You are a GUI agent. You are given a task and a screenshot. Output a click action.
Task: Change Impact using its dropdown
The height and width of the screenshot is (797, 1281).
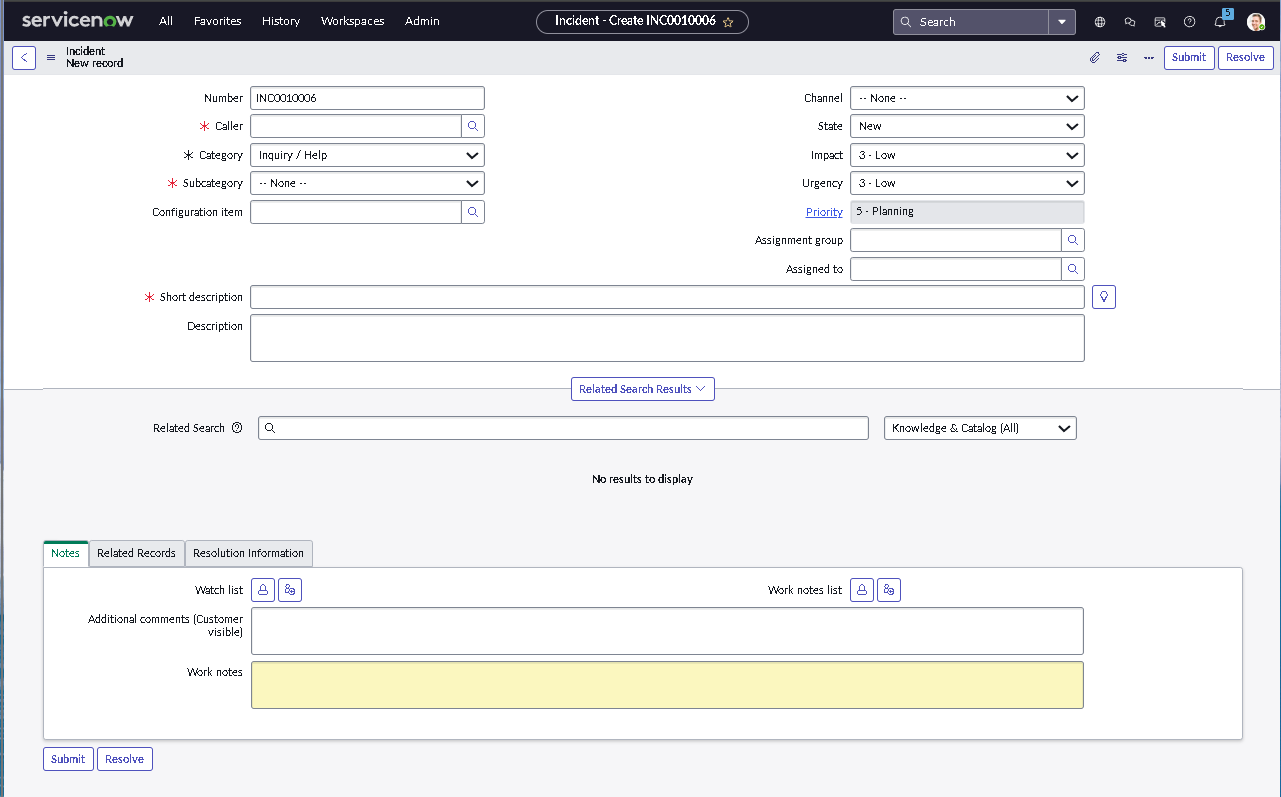(x=966, y=155)
